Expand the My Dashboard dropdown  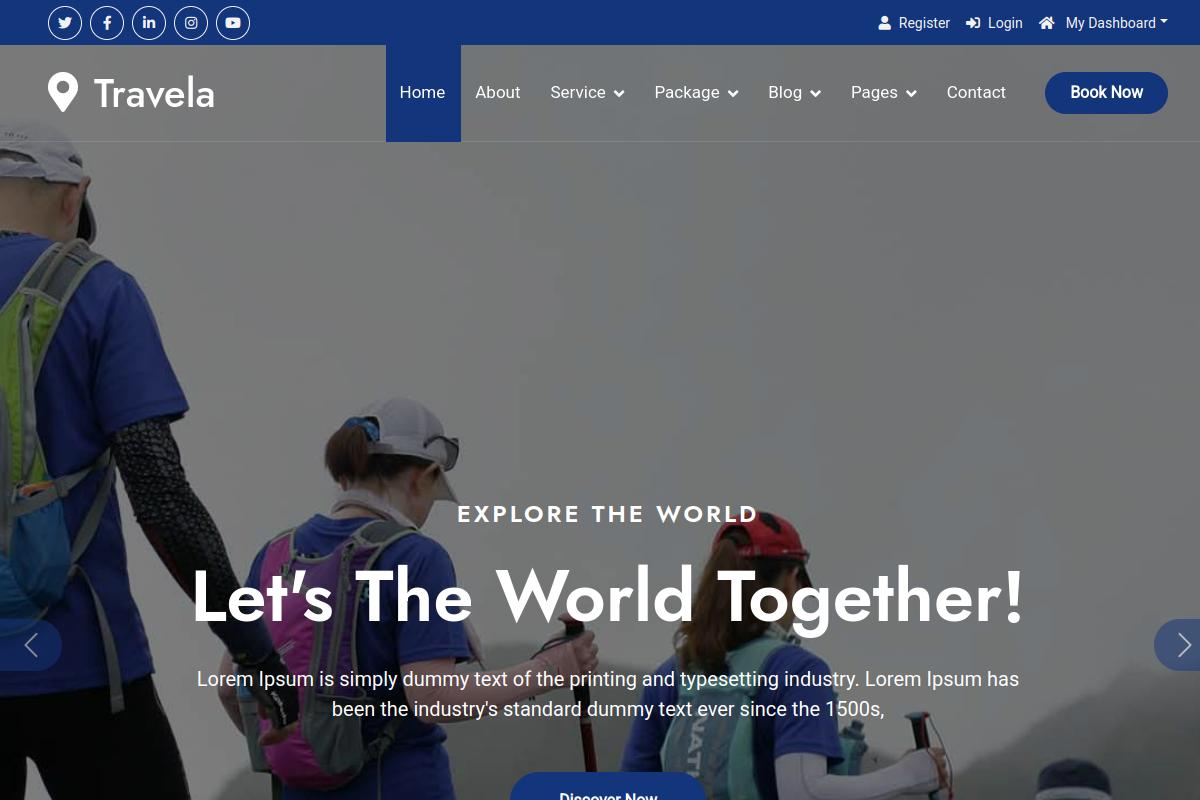pyautogui.click(x=1103, y=23)
